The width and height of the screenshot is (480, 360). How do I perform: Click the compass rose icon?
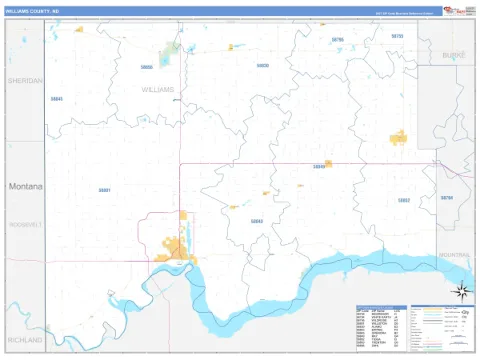pos(462,292)
